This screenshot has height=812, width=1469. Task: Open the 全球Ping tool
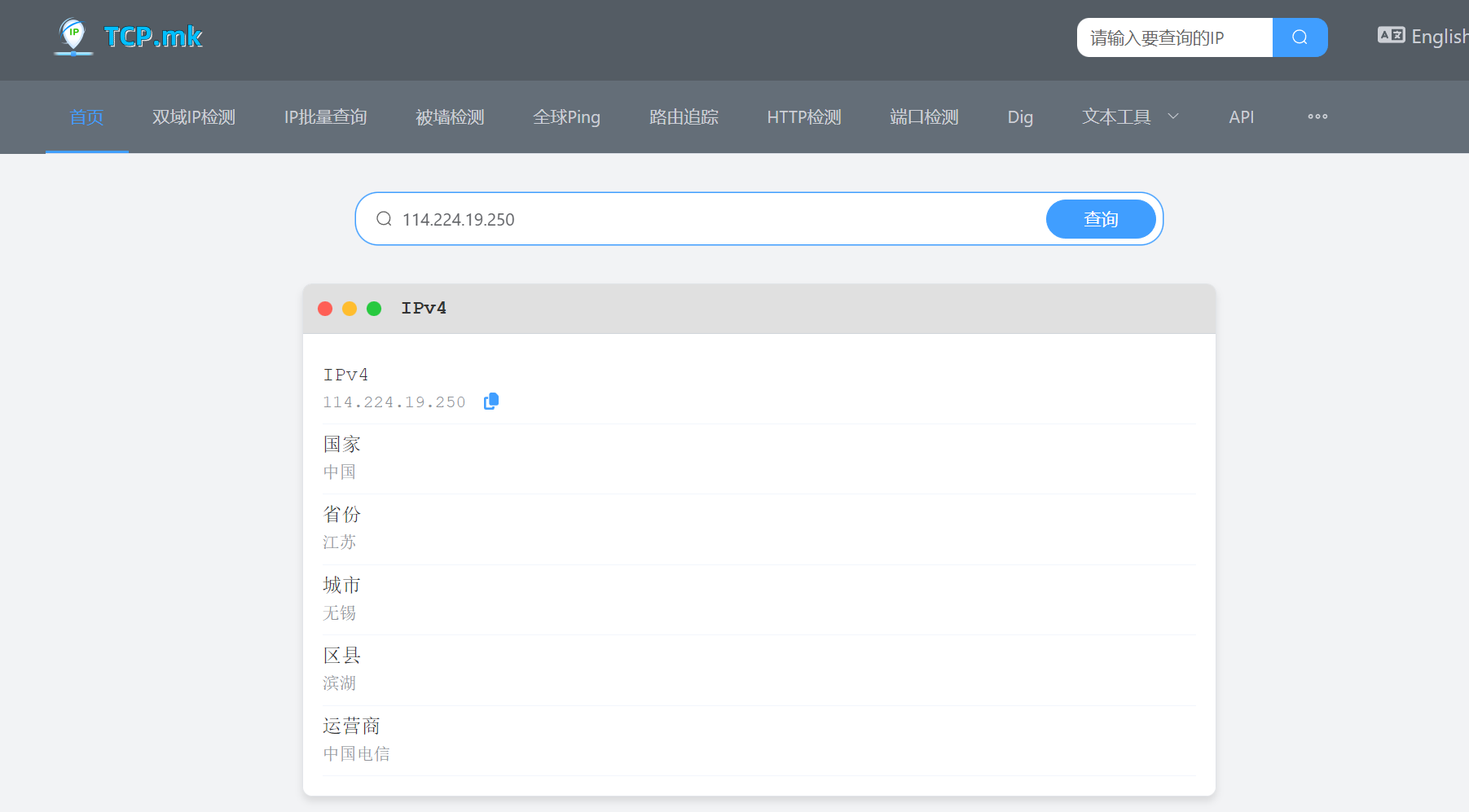566,116
